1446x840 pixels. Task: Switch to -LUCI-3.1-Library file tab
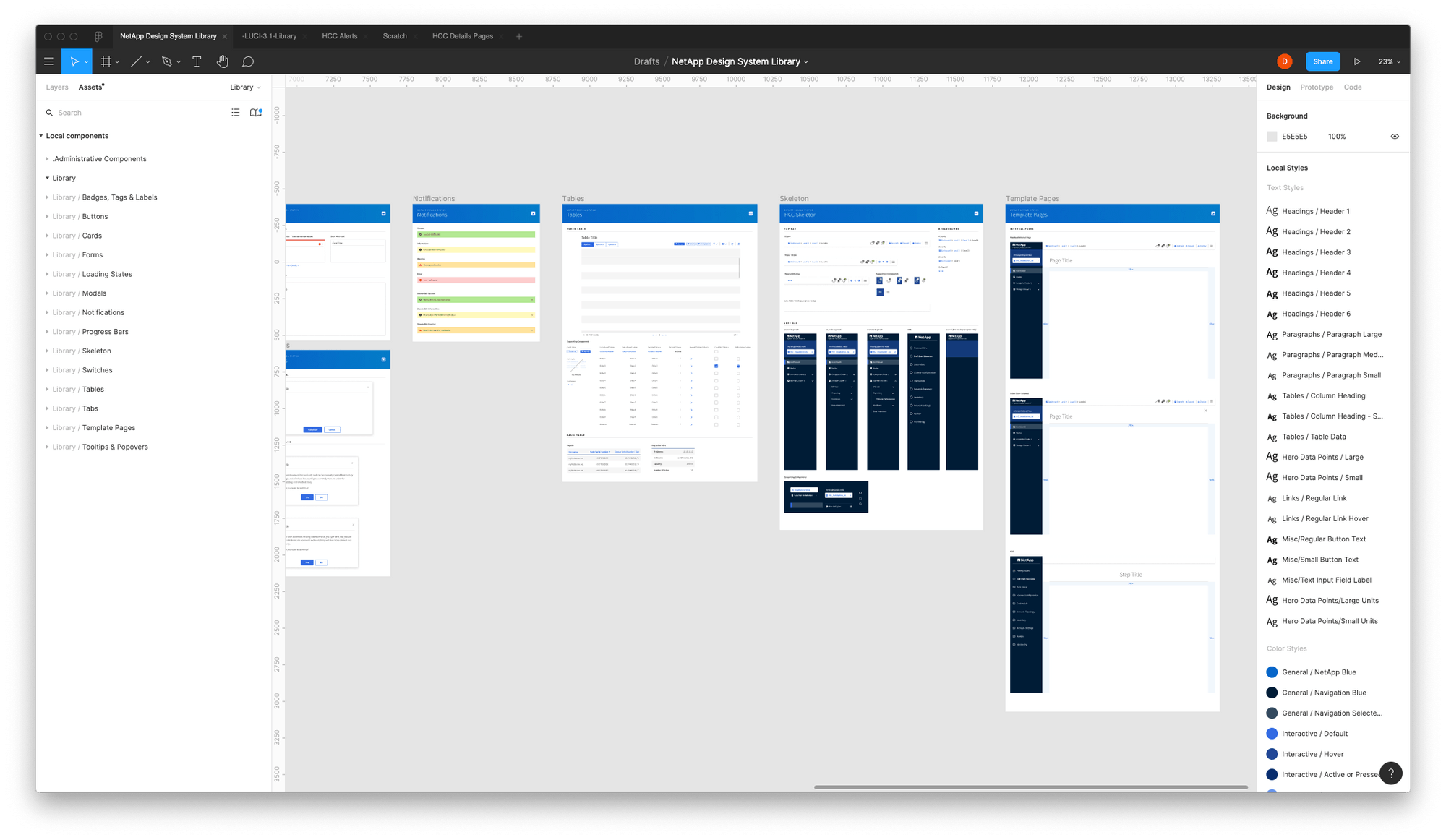pyautogui.click(x=269, y=36)
